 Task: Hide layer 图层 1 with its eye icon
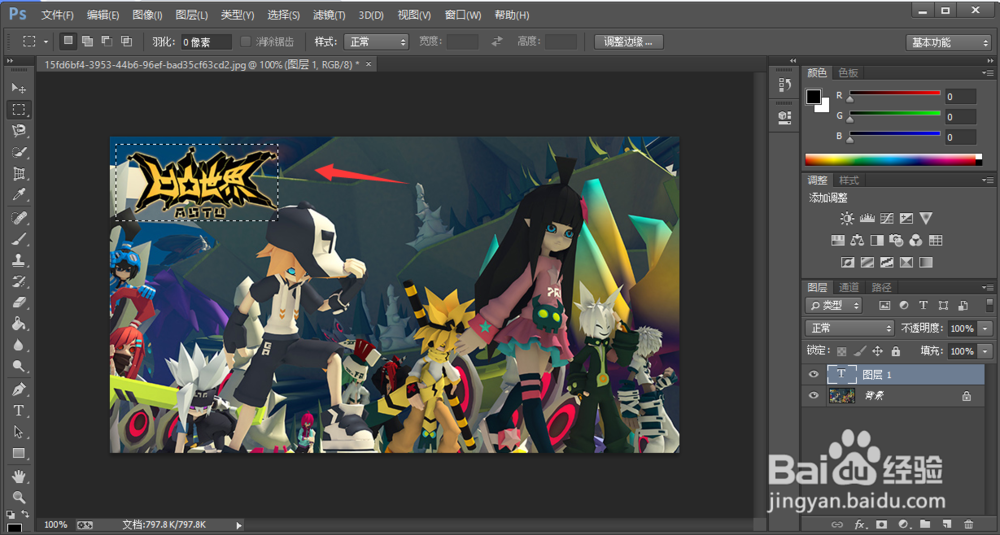click(813, 374)
